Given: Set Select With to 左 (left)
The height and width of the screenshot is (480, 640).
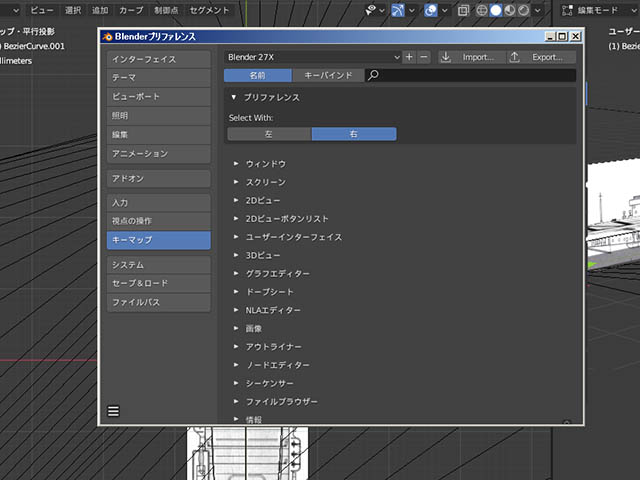Looking at the screenshot, I should (269, 134).
